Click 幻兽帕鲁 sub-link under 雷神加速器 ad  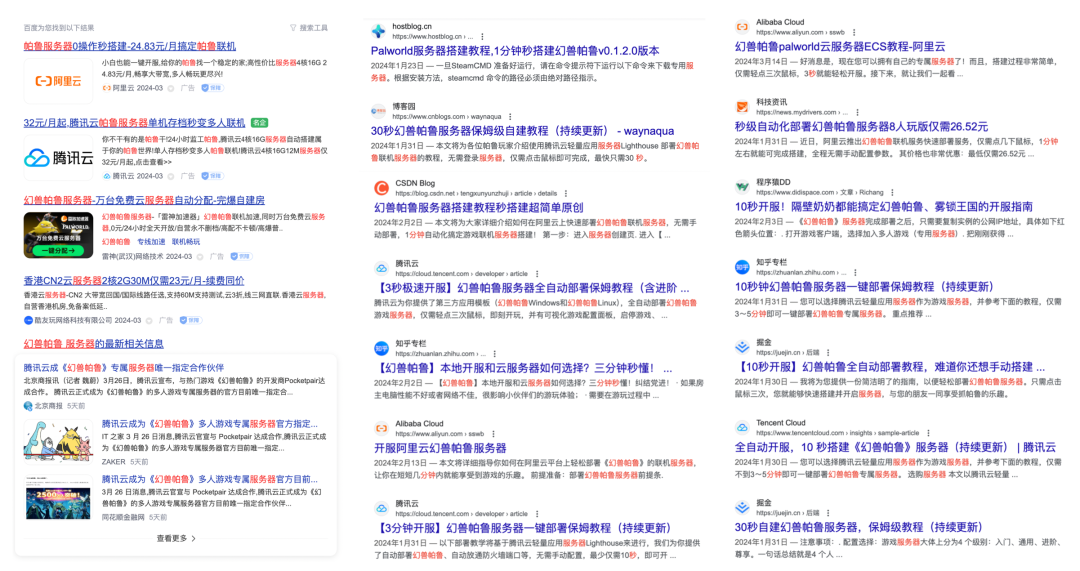click(116, 242)
